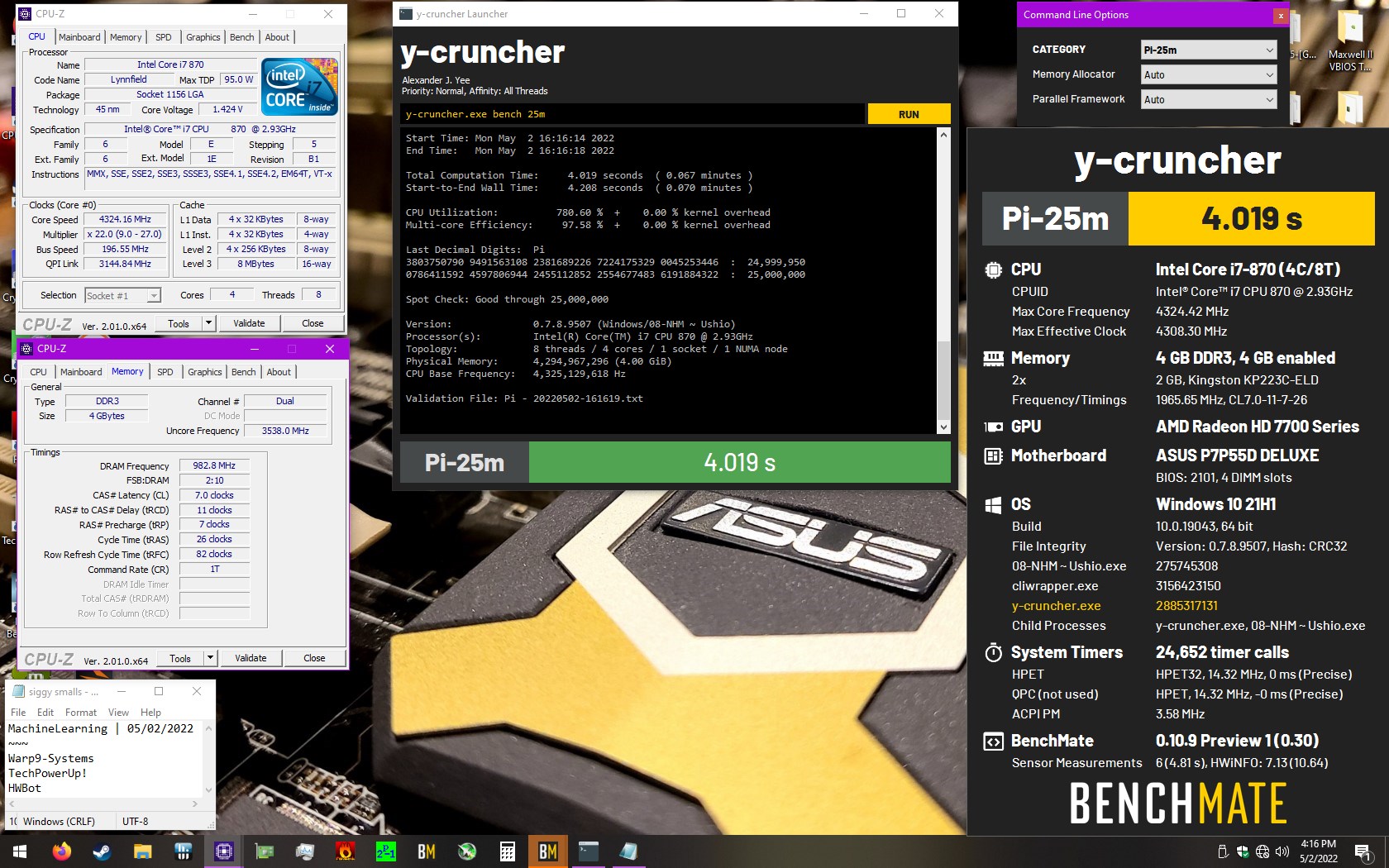
Task: Launch Steam from the taskbar
Action: tap(103, 851)
